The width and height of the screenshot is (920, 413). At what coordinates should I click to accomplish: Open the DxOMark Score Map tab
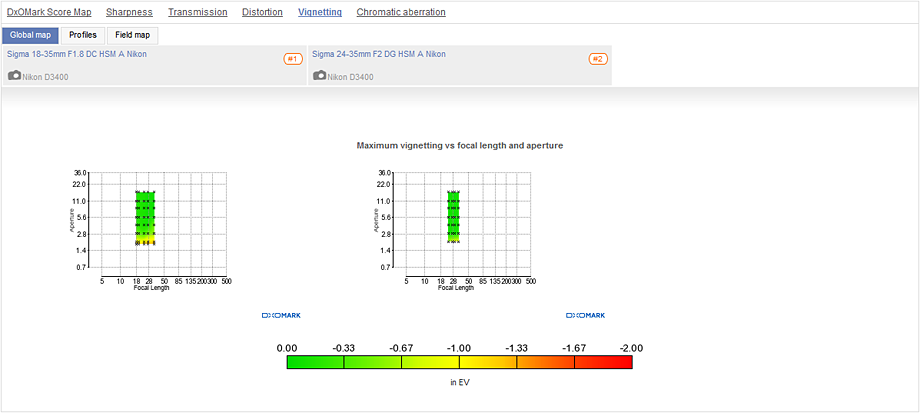coord(49,12)
